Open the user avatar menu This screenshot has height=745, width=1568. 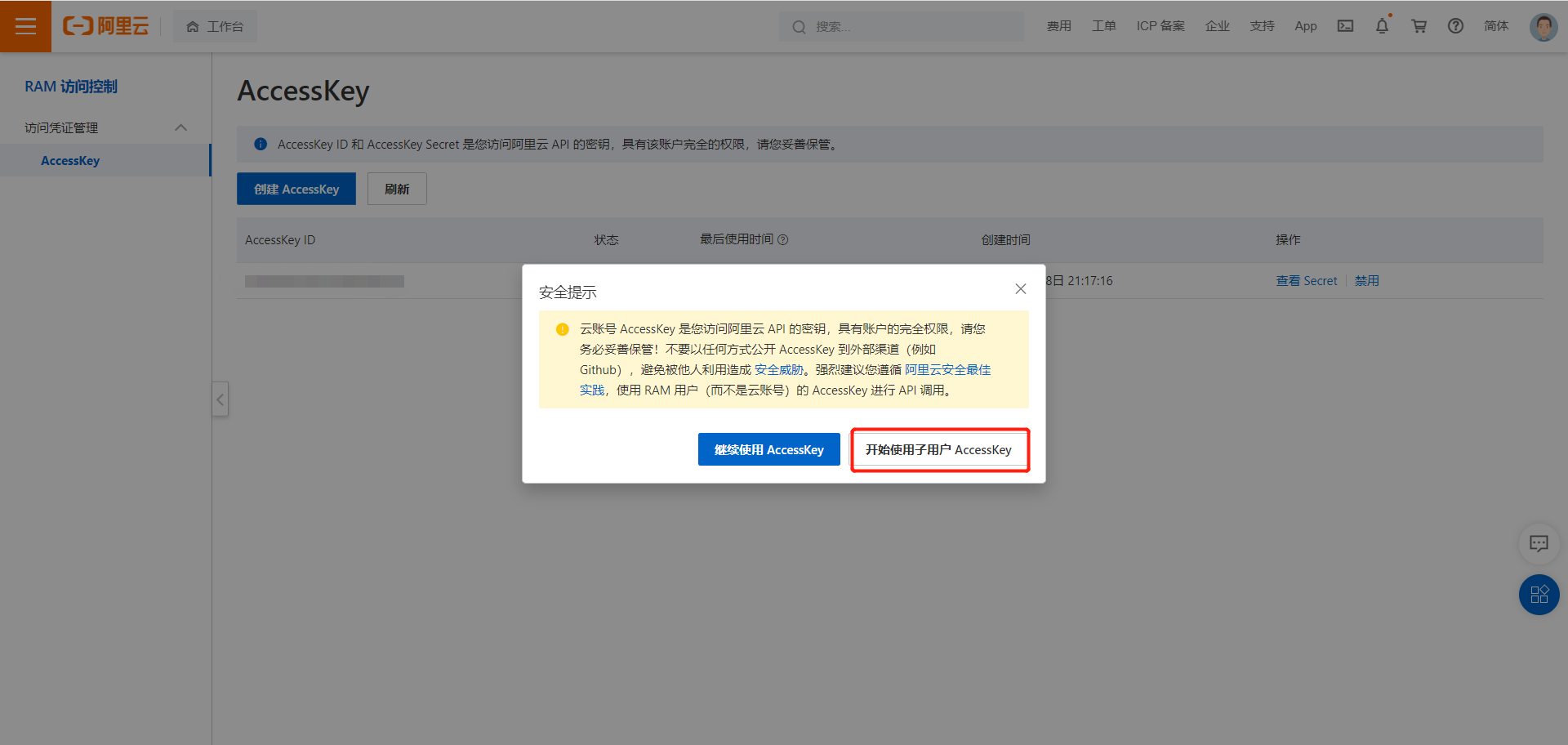(x=1543, y=26)
